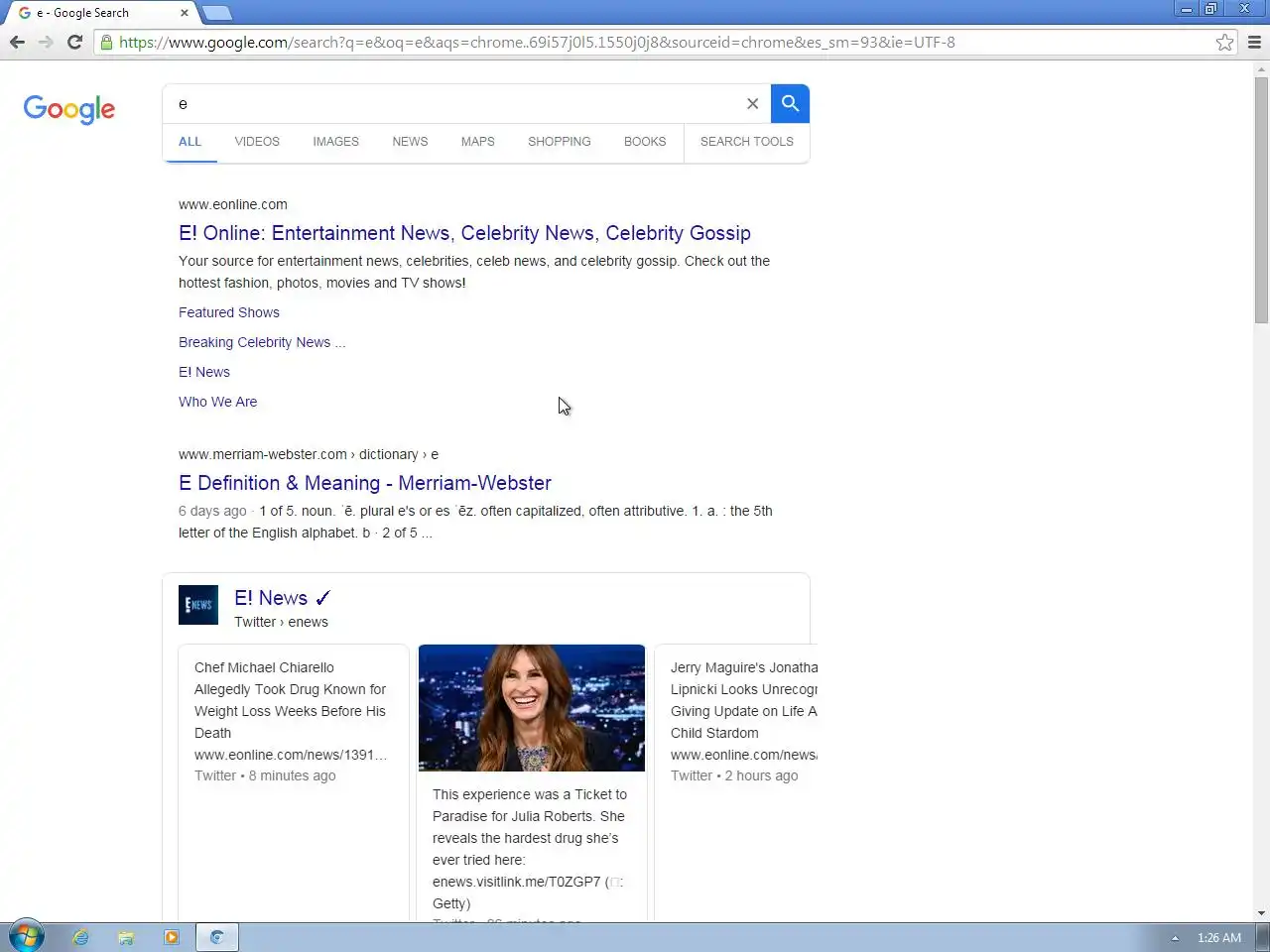Click the new tab button

216,13
